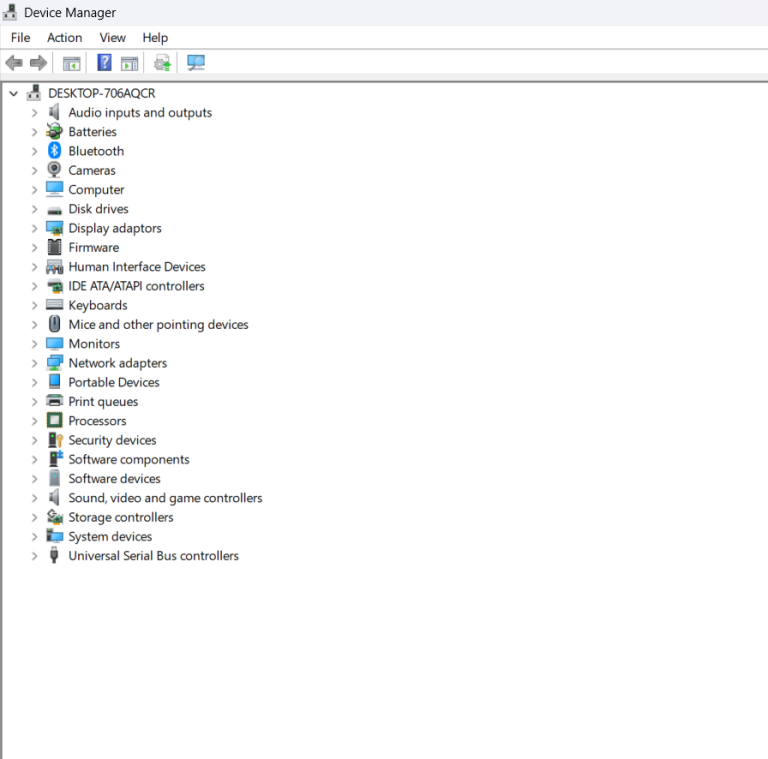Open the View menu

click(x=112, y=38)
